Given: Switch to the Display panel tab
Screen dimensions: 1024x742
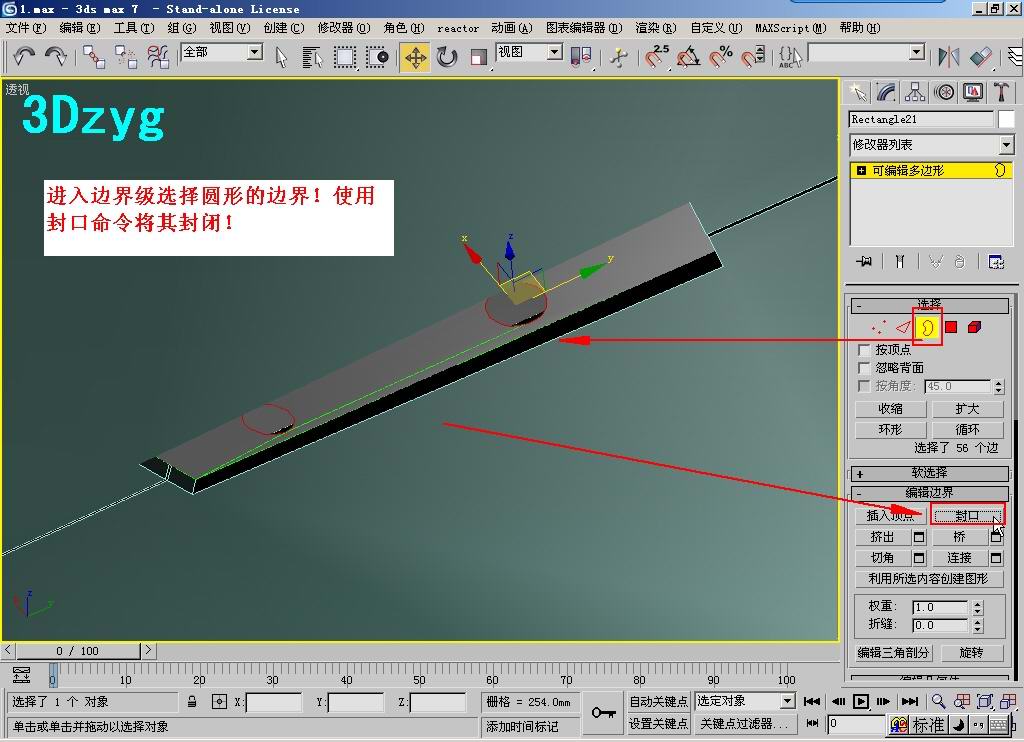Looking at the screenshot, I should pyautogui.click(x=973, y=92).
